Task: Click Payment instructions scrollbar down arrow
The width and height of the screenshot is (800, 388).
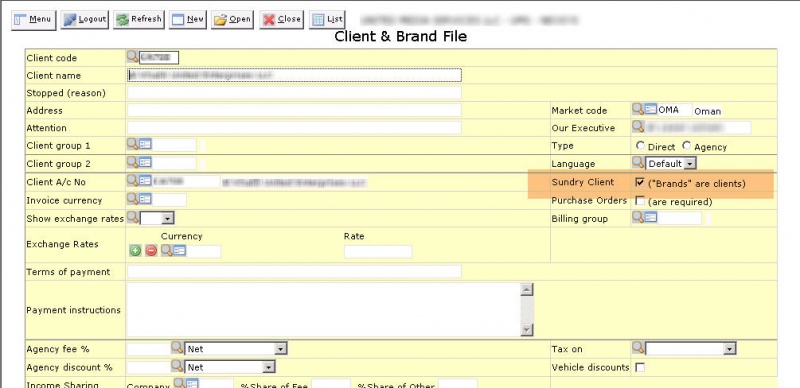Action: click(x=527, y=330)
